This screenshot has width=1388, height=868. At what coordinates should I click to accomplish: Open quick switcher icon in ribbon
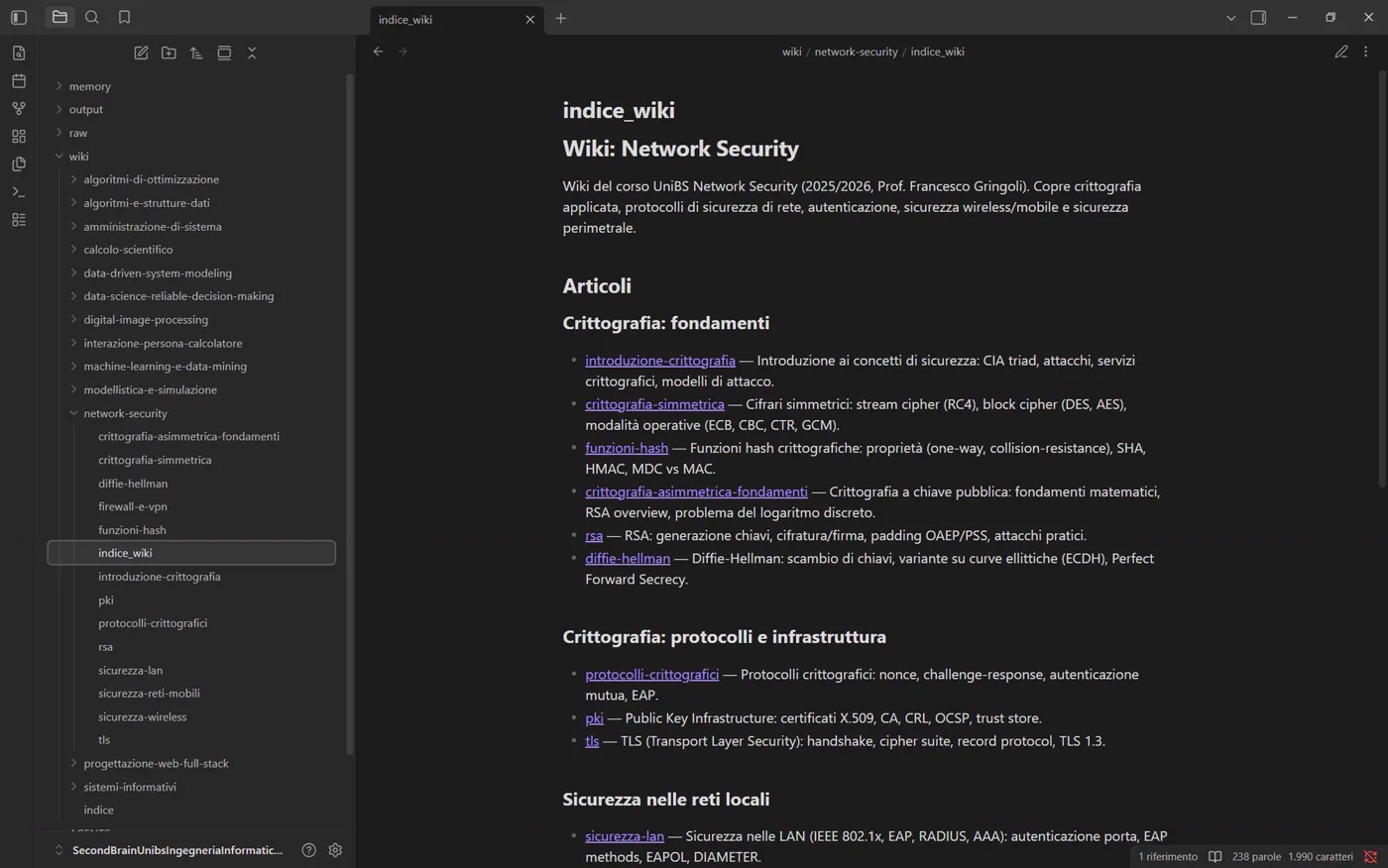tap(19, 54)
